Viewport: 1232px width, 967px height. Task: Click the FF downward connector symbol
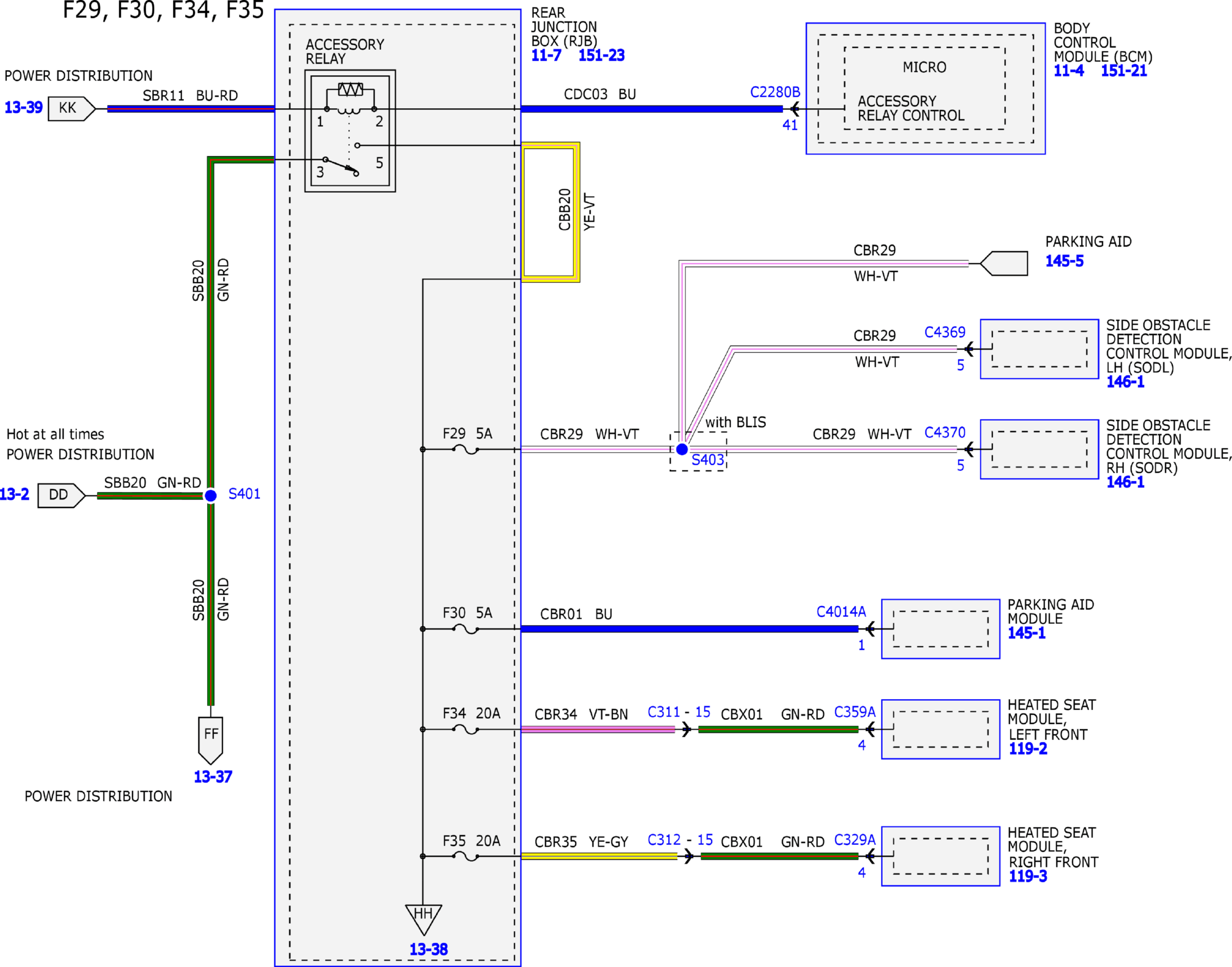coord(211,741)
